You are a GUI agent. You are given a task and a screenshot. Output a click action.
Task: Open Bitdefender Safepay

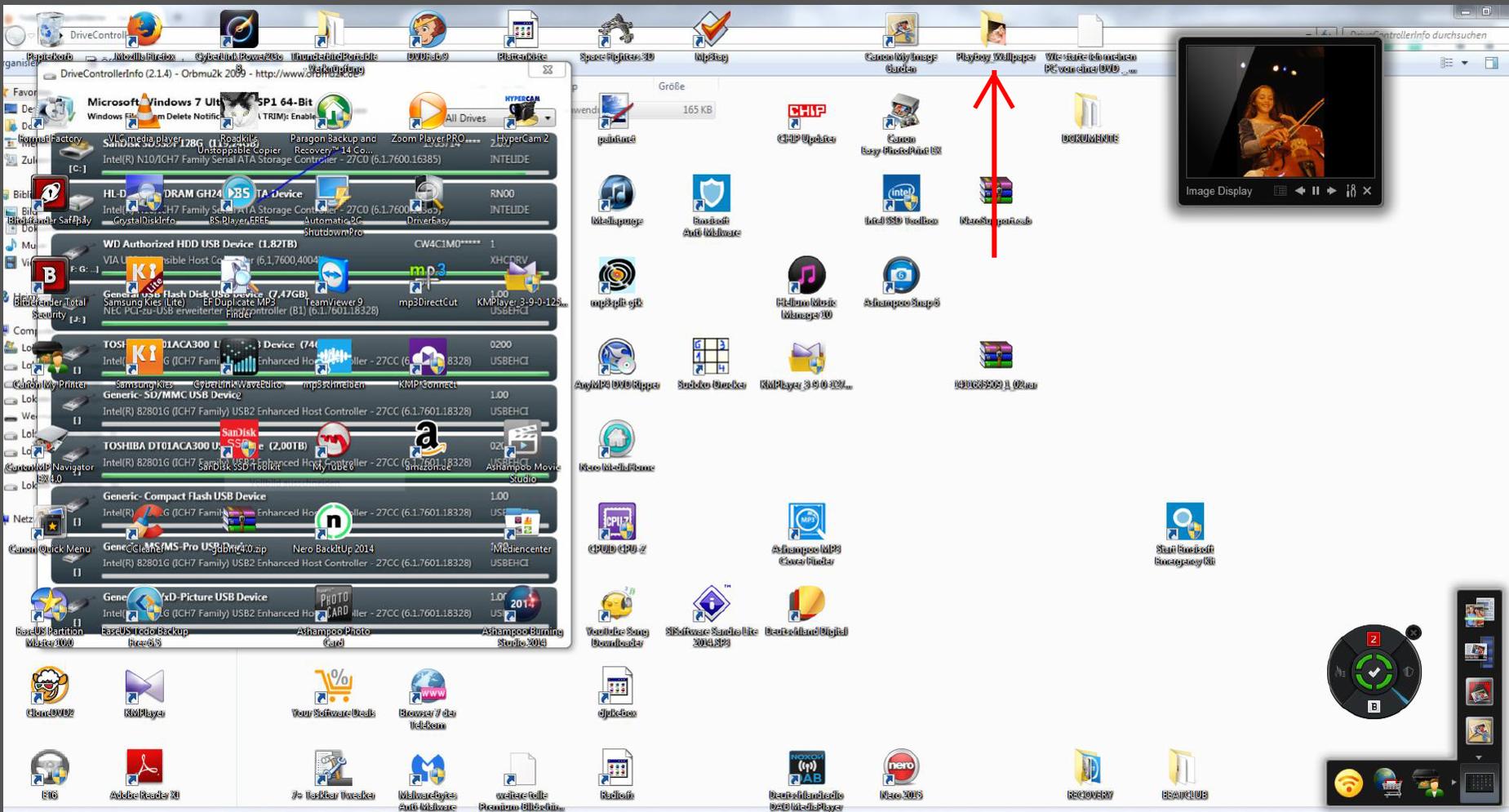click(x=49, y=200)
